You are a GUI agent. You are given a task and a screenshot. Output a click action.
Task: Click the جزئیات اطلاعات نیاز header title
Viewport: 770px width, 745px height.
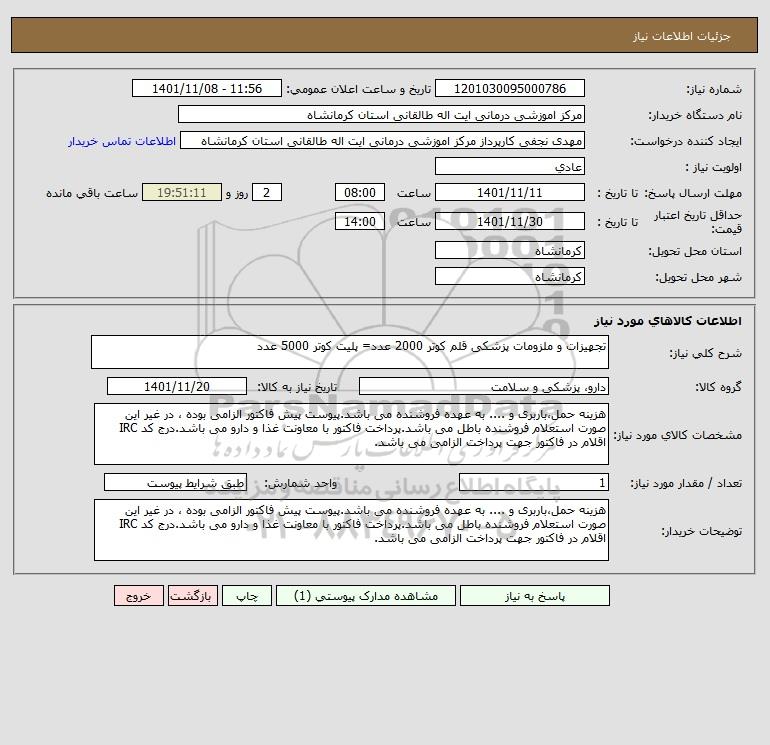[x=682, y=36]
